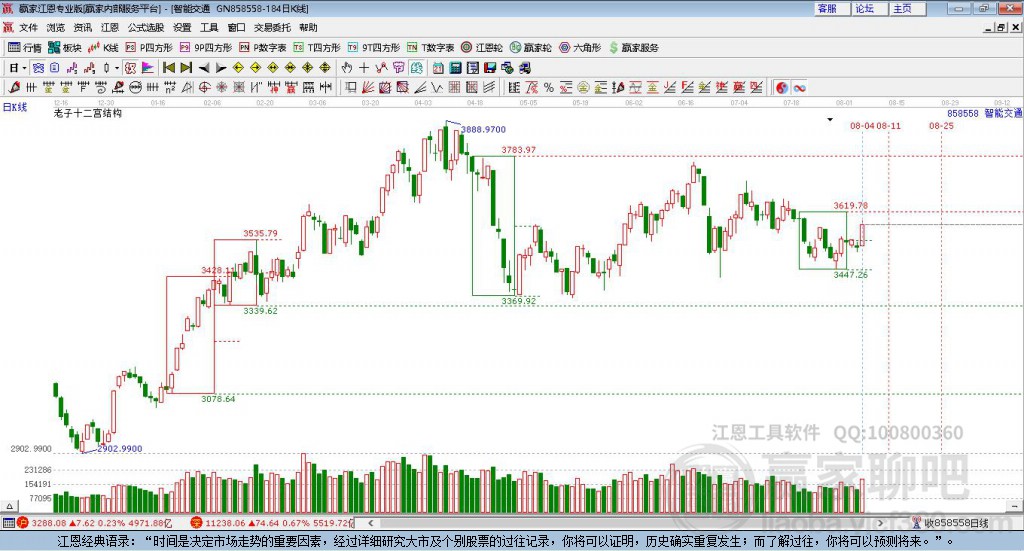Move chart right with the black right arrow
This screenshot has height=551, width=1024.
pyautogui.click(x=221, y=67)
